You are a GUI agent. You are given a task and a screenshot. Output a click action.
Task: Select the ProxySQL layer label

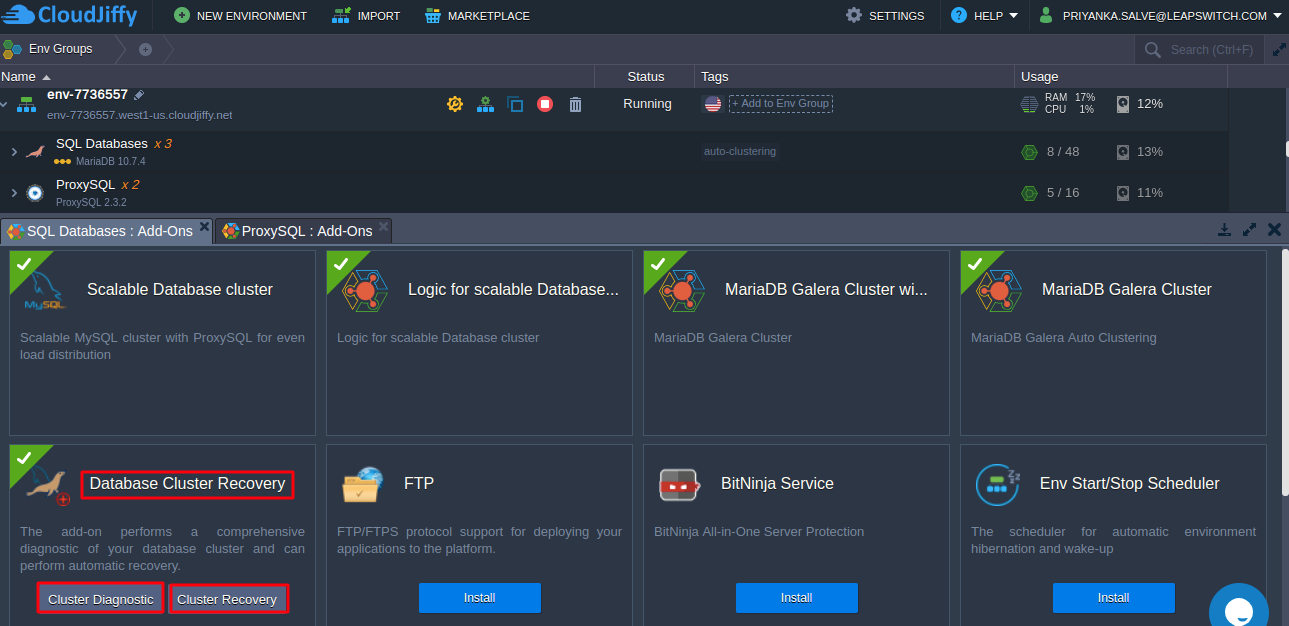pos(85,185)
